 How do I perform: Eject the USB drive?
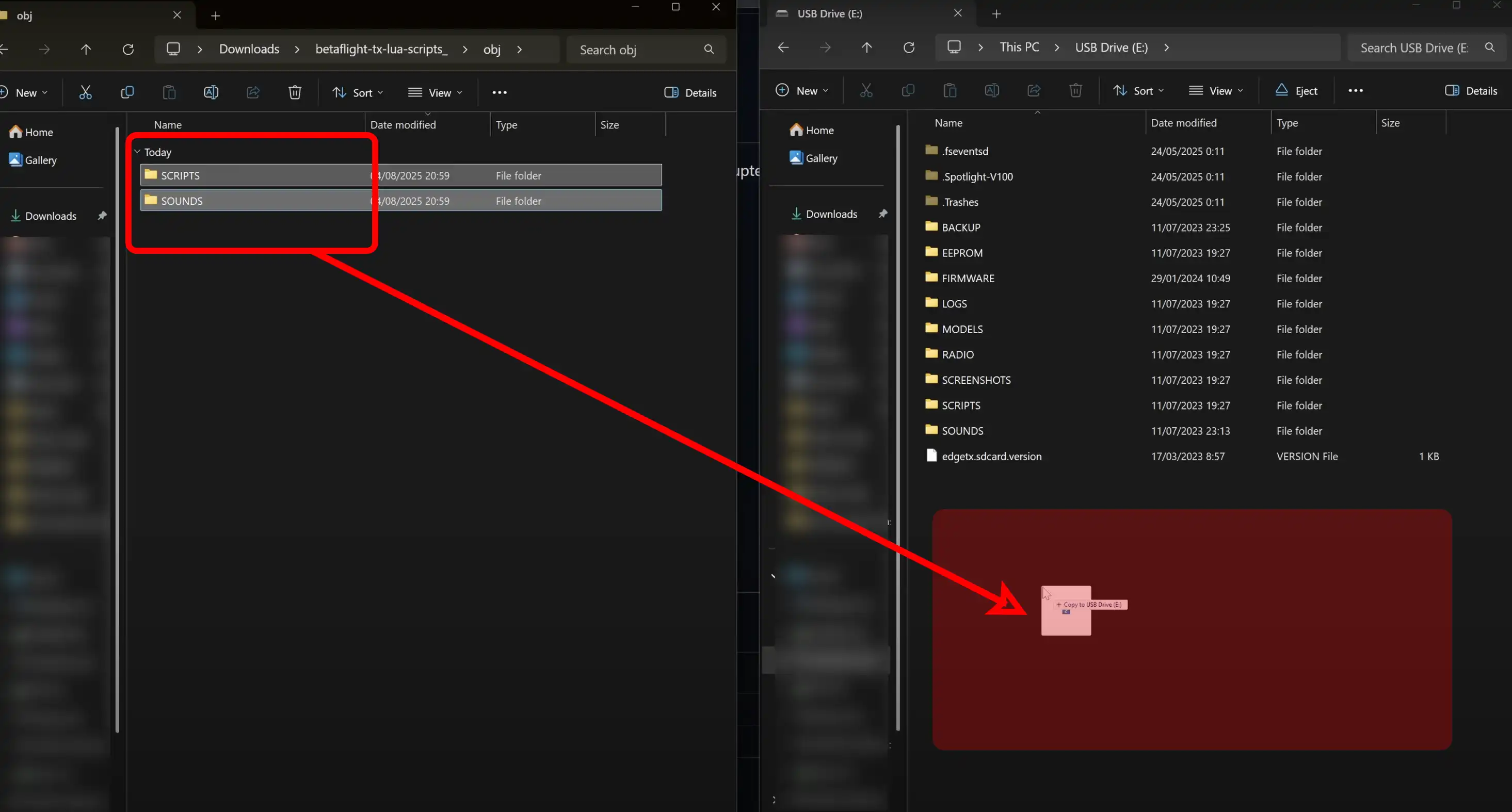[1296, 91]
